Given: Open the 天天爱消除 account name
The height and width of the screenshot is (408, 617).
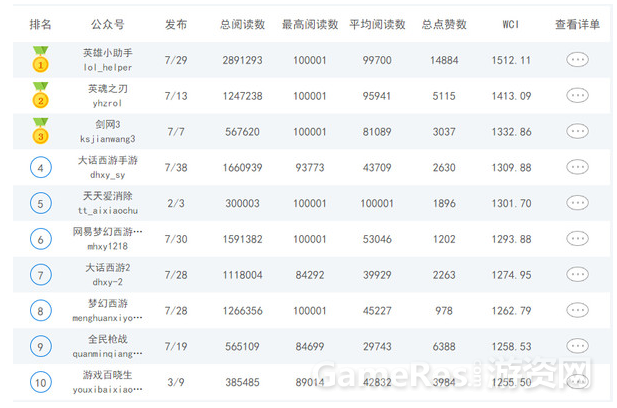Looking at the screenshot, I should coord(108,196).
